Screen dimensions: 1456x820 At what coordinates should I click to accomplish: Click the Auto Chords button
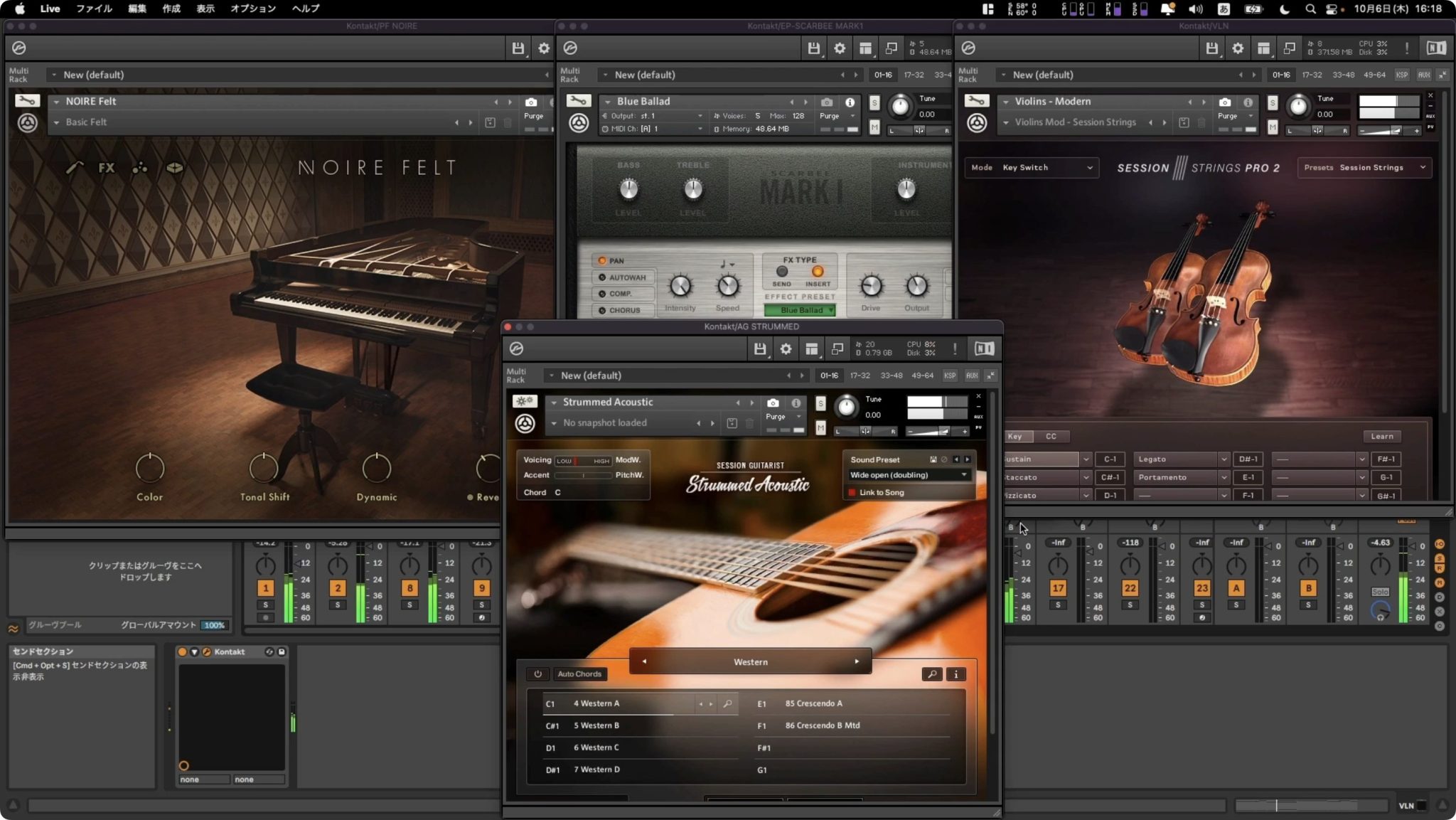click(580, 673)
